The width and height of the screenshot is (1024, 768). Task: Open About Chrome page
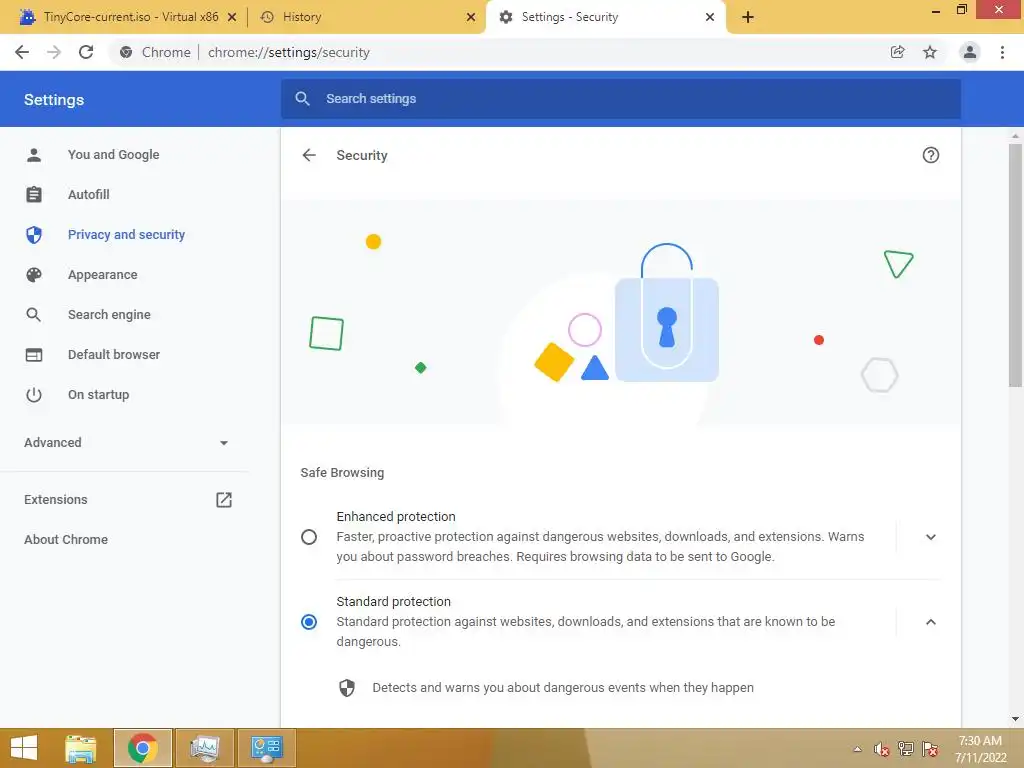pos(66,539)
